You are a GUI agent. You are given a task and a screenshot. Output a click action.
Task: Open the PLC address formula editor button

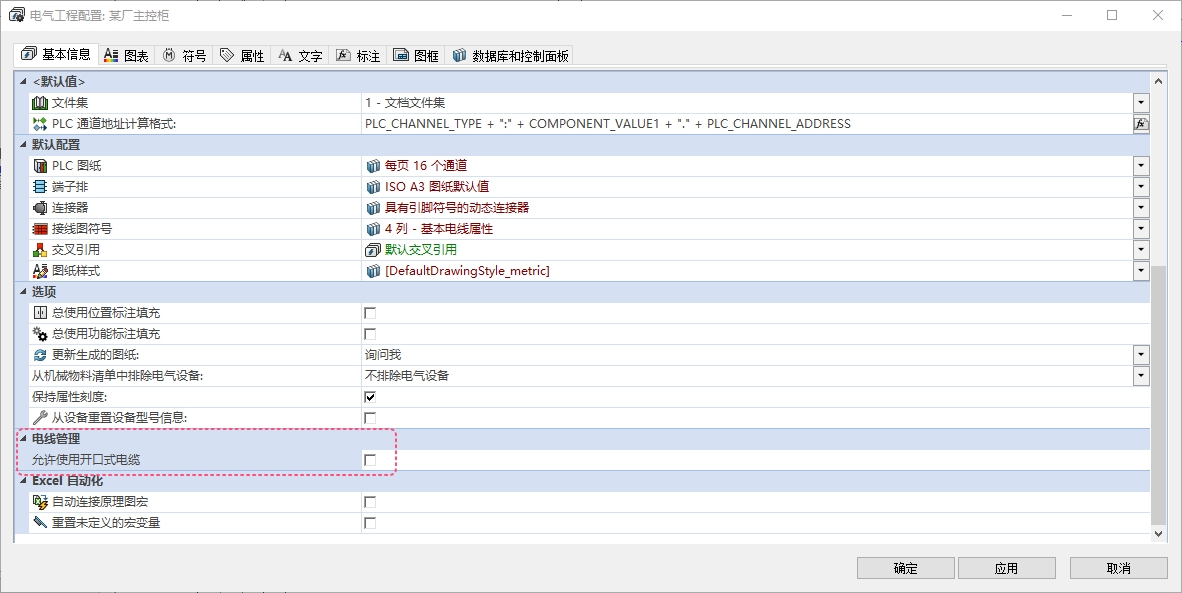tap(1140, 124)
